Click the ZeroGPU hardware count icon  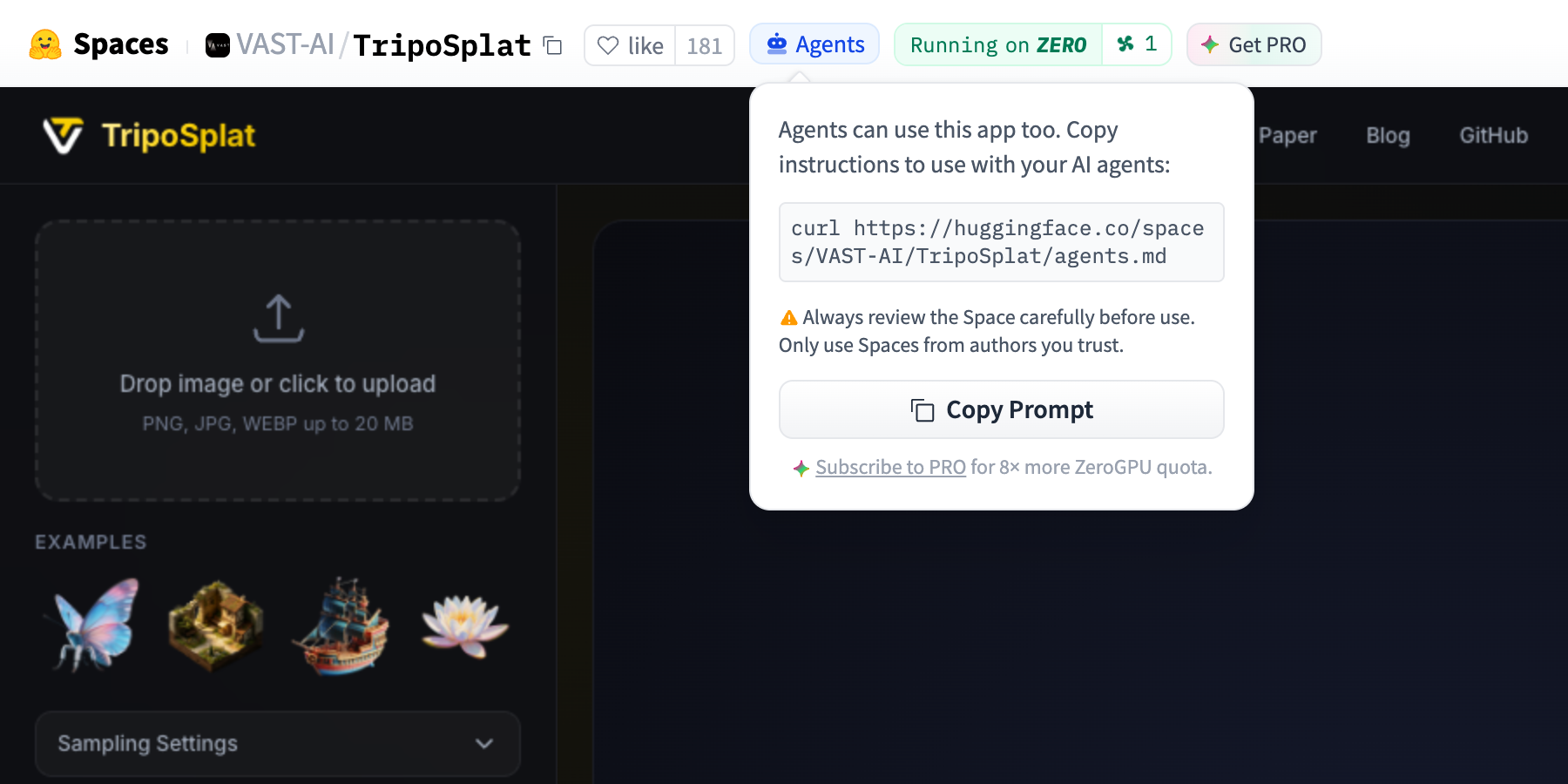point(1125,44)
